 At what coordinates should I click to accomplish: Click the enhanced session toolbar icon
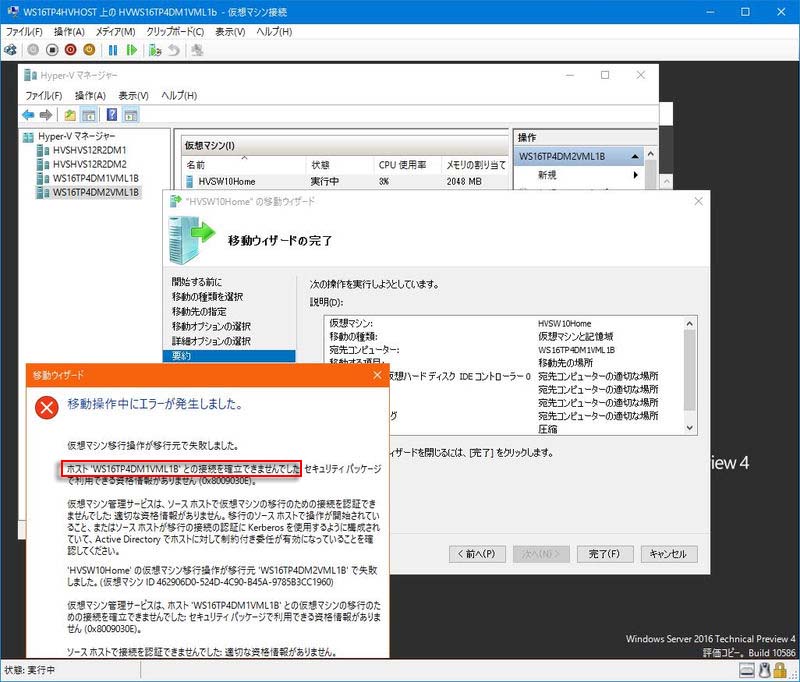(x=197, y=50)
